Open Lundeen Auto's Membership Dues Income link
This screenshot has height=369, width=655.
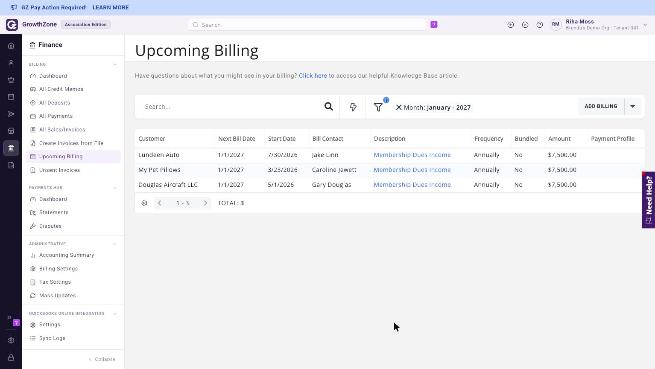tap(412, 155)
